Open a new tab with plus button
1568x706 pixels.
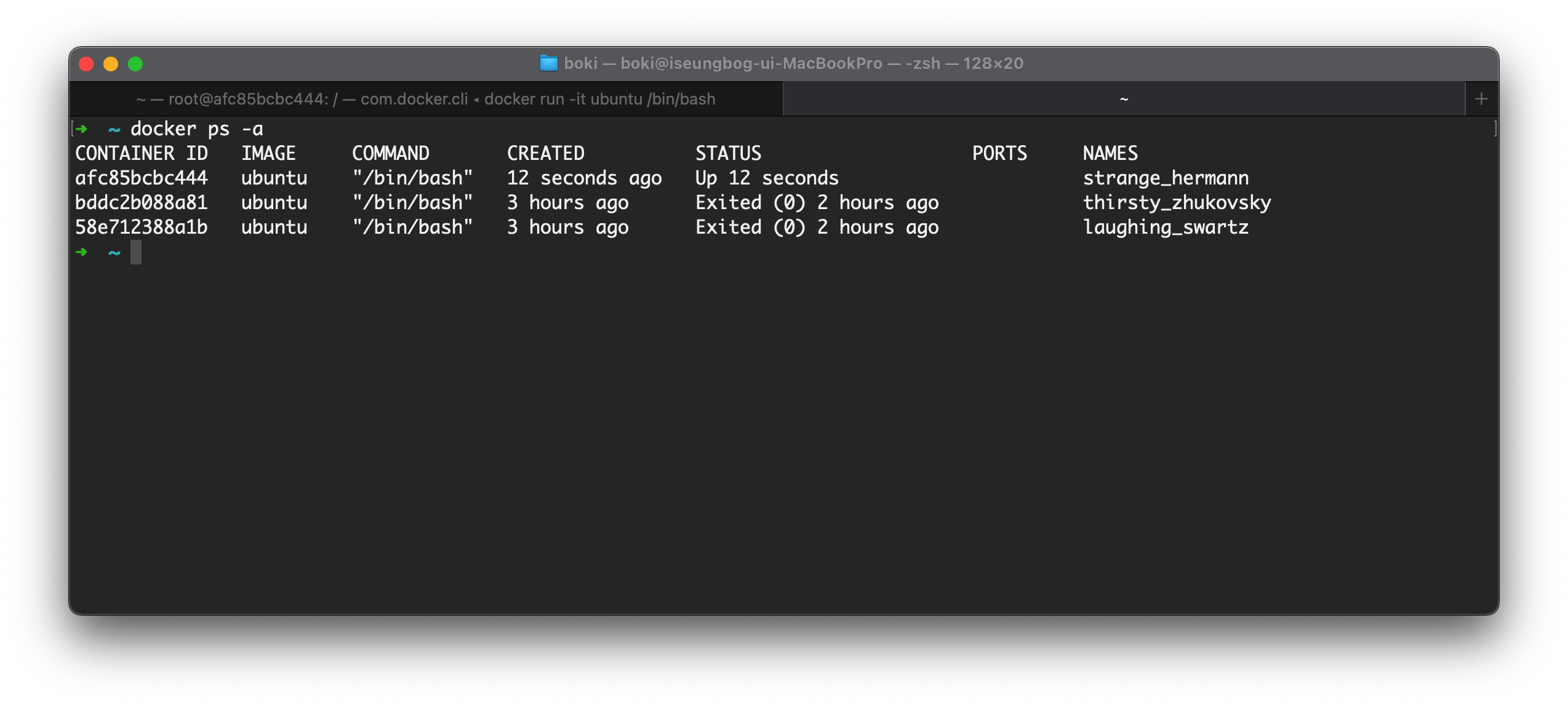(1481, 99)
